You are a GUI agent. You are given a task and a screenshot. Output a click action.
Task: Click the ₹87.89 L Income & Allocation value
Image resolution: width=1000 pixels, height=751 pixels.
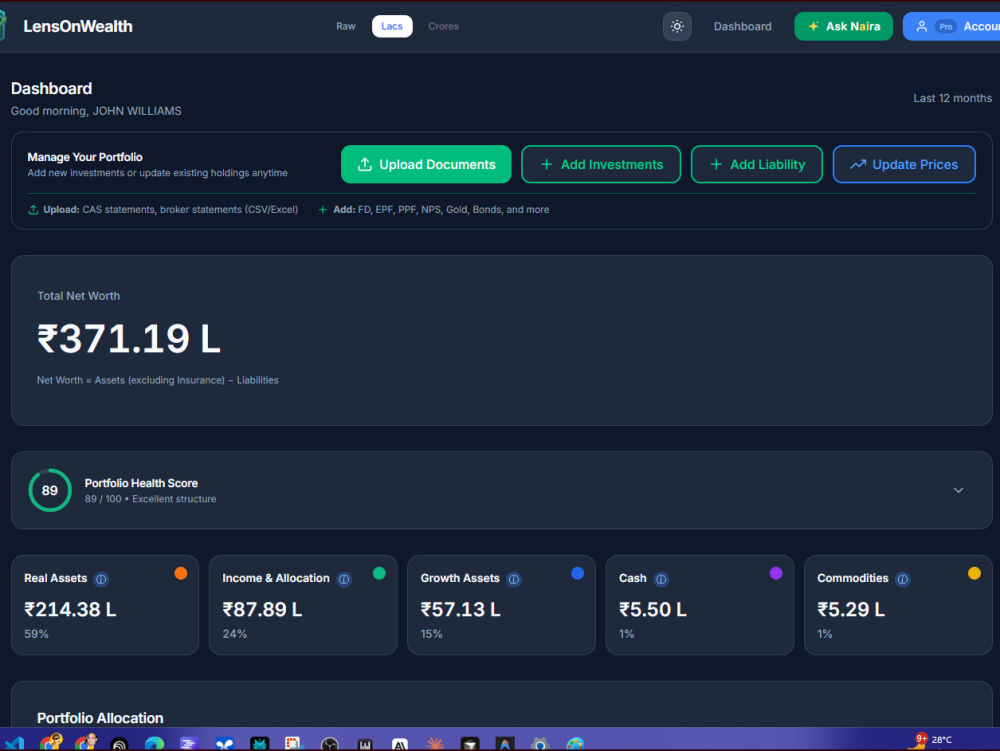pos(262,609)
